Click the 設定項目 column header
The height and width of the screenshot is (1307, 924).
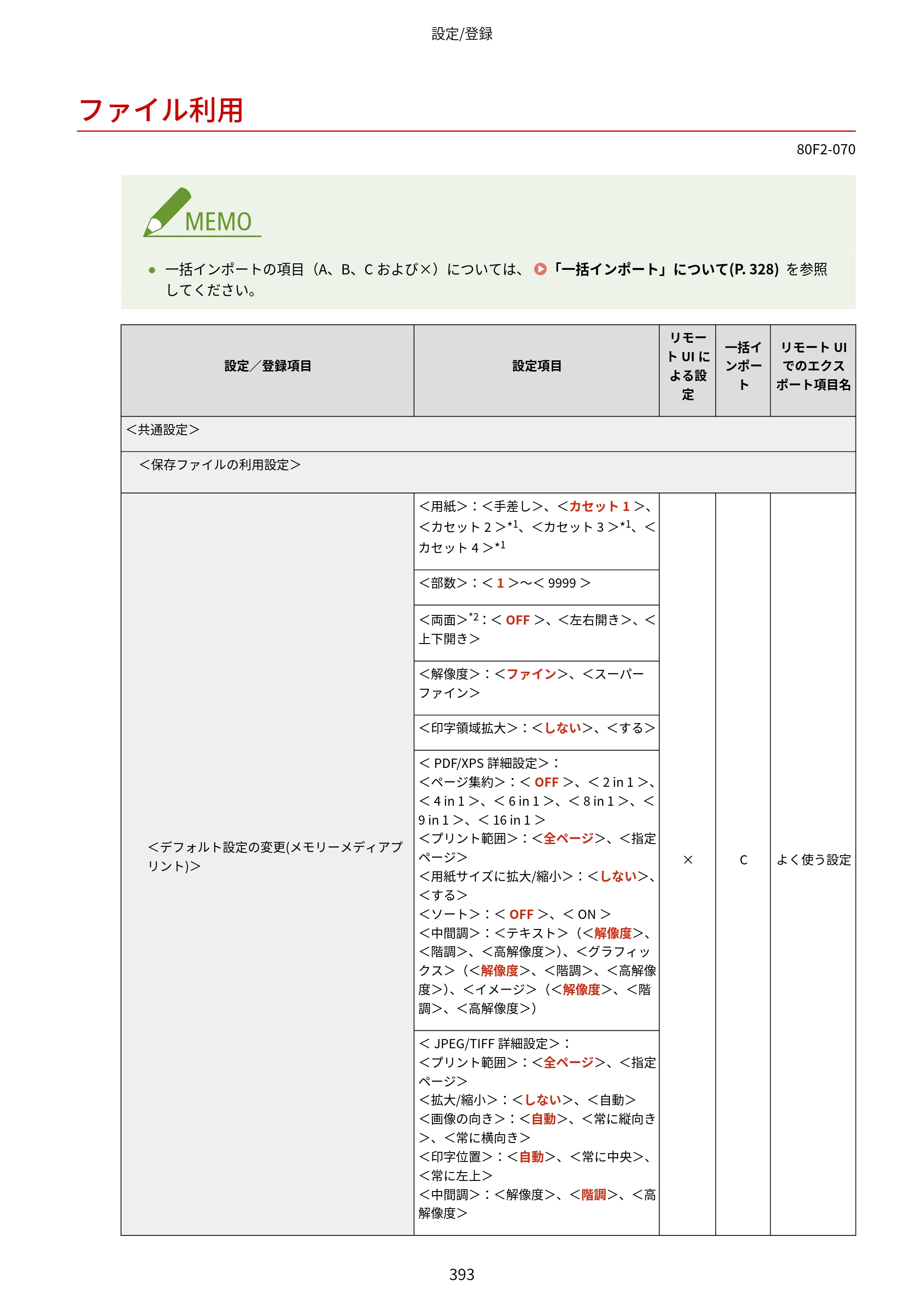click(536, 371)
